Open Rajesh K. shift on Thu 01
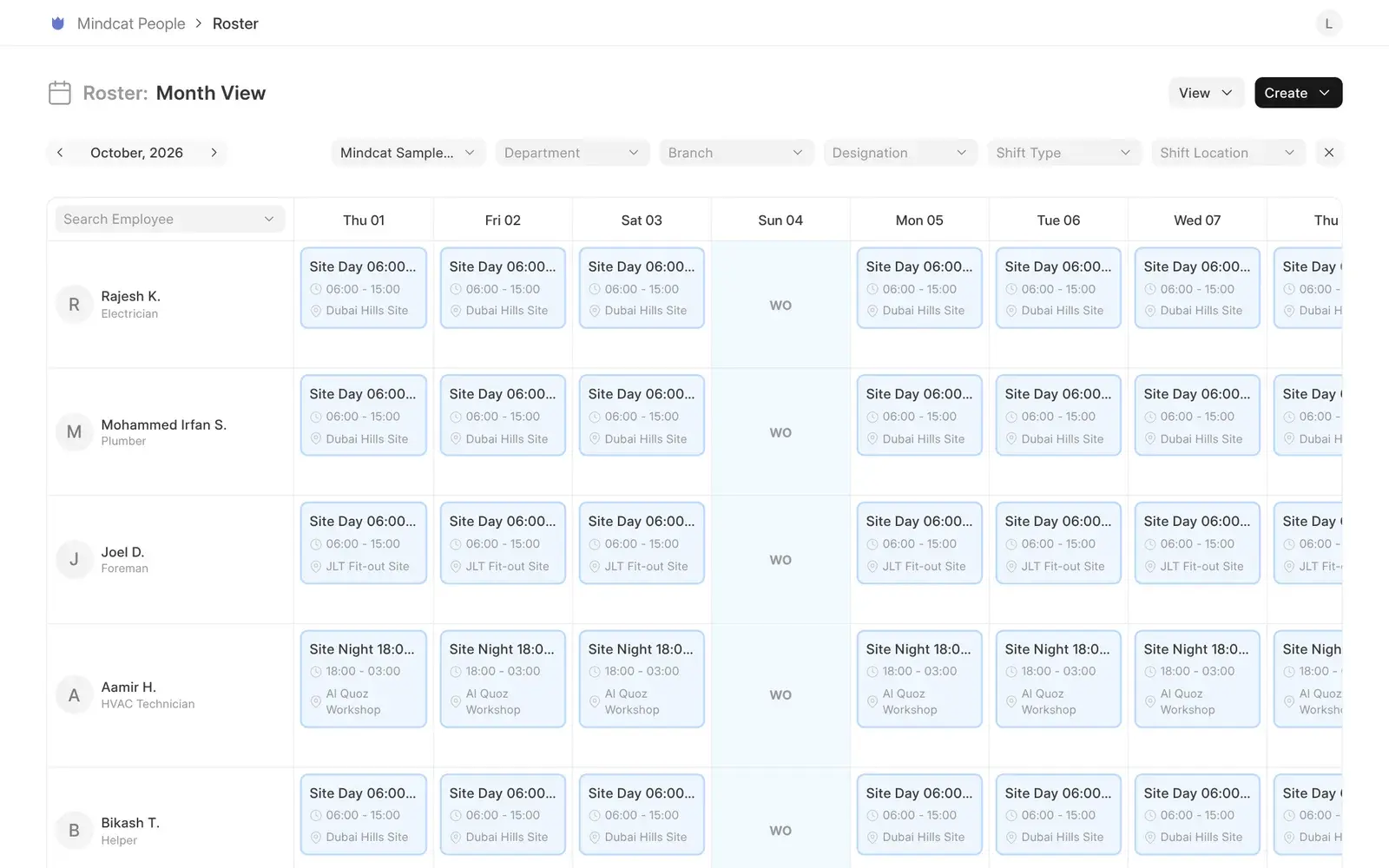The width and height of the screenshot is (1389, 868). (364, 288)
